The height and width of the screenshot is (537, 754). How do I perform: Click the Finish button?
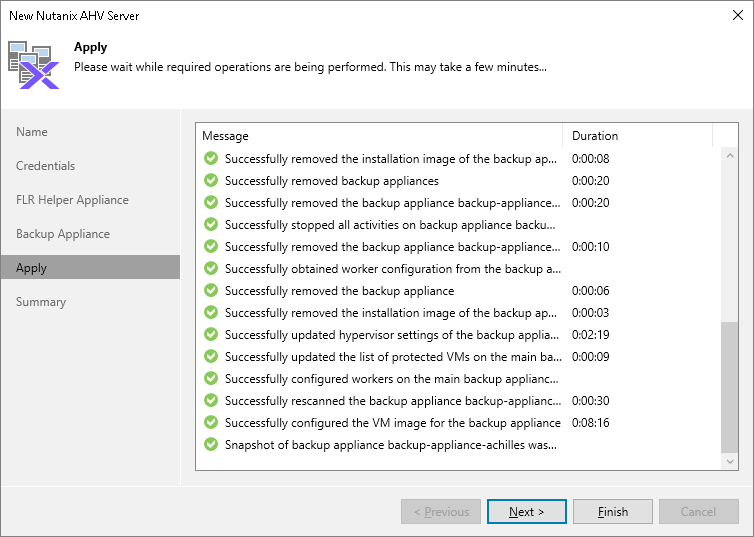(613, 512)
